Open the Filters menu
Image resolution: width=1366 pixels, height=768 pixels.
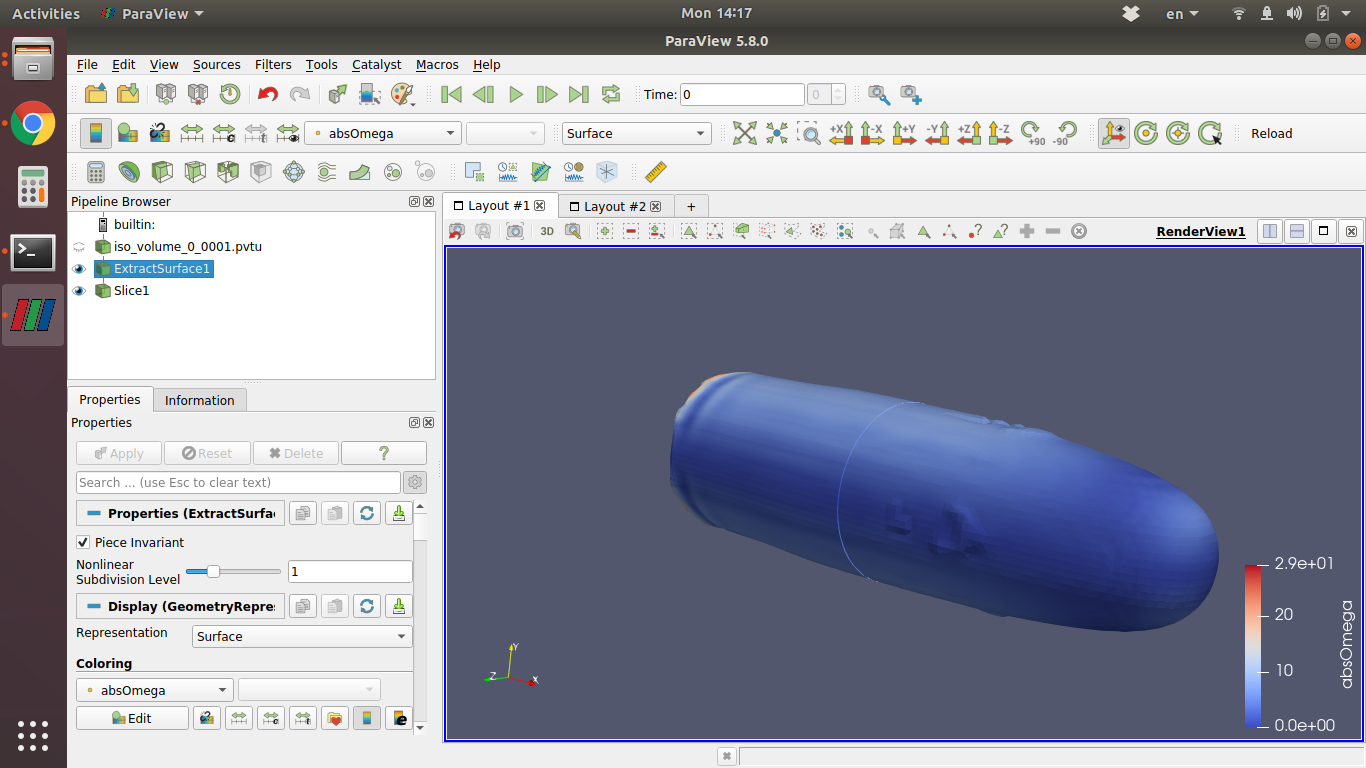[273, 64]
